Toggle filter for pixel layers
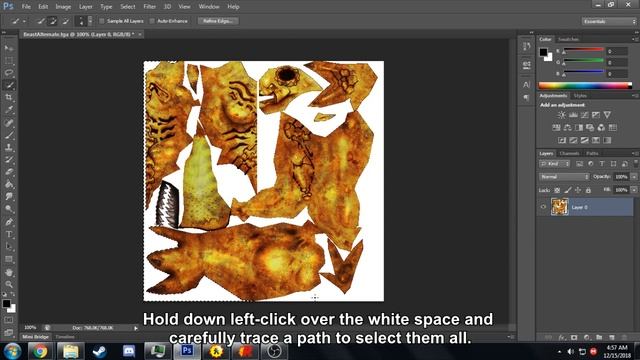 coord(580,164)
